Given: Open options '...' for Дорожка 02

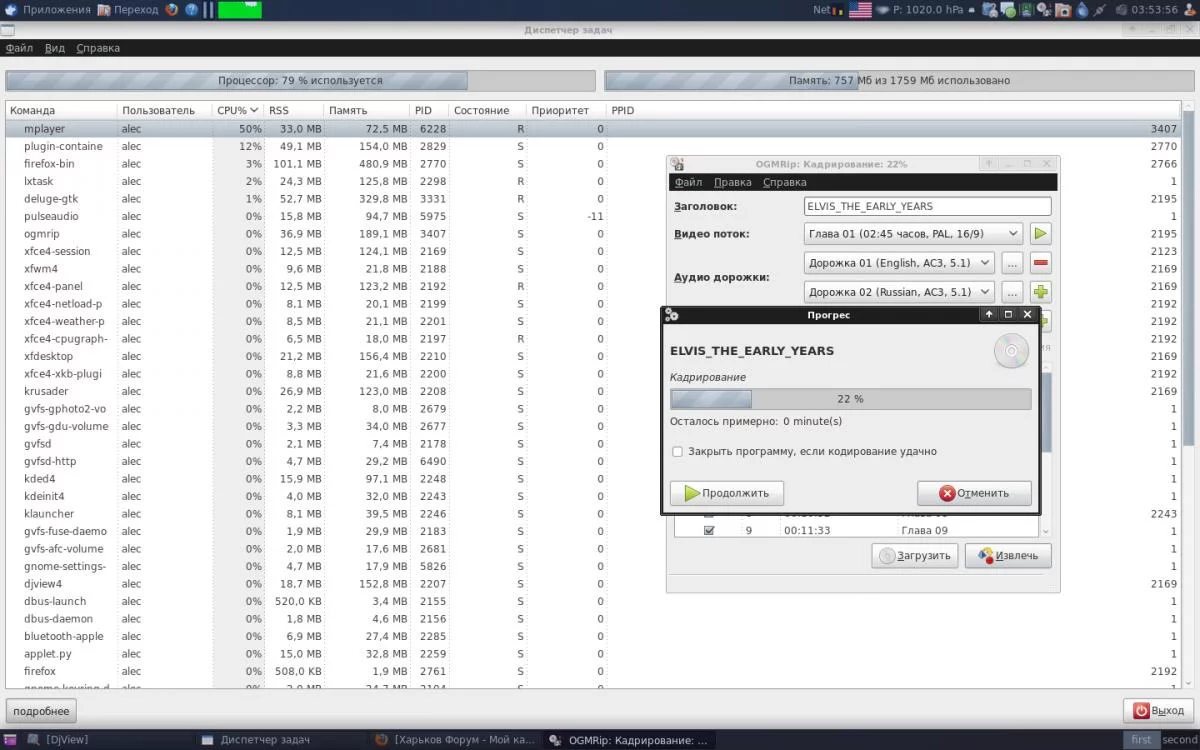Looking at the screenshot, I should point(1012,292).
